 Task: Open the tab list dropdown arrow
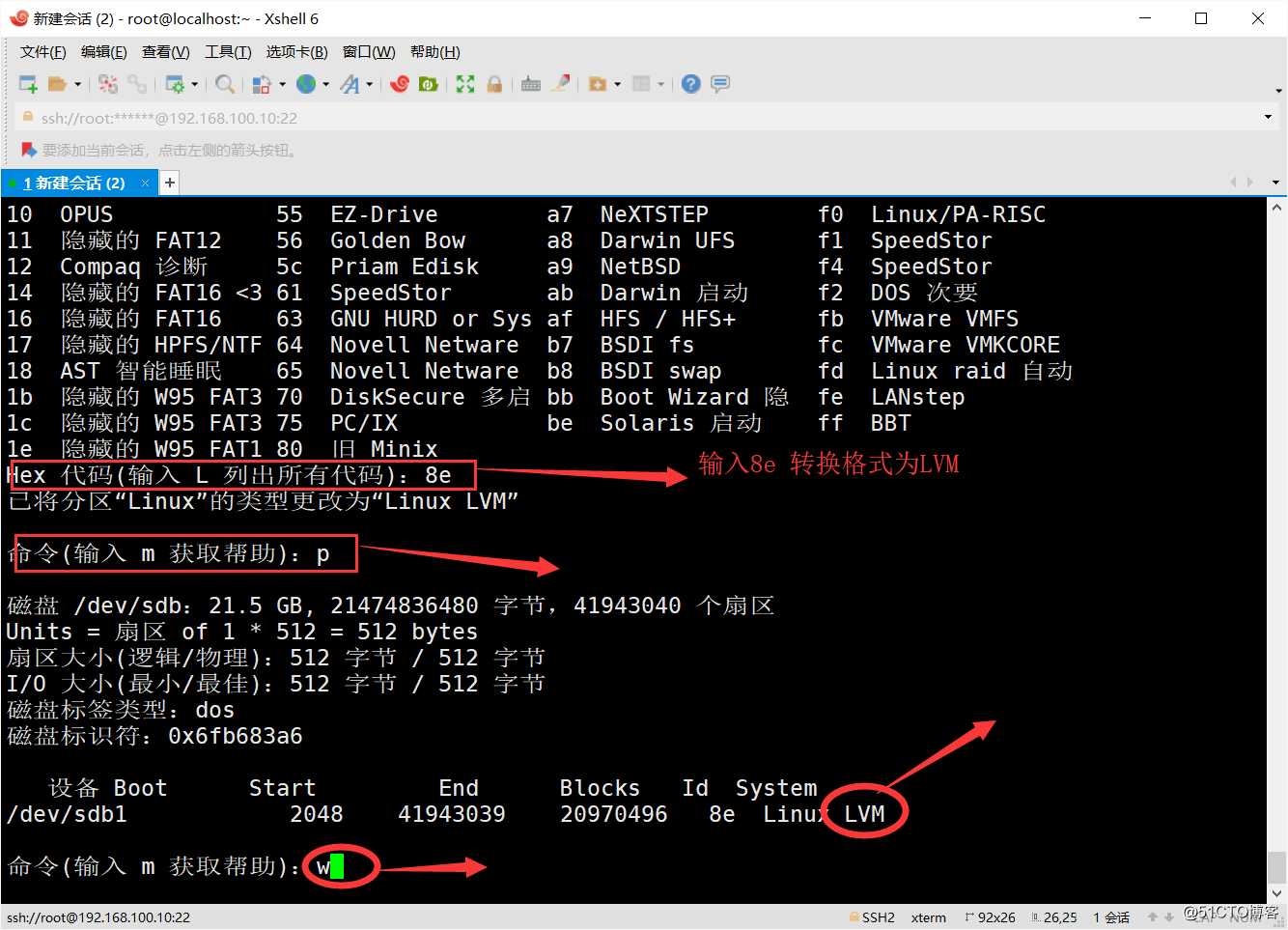point(1275,183)
